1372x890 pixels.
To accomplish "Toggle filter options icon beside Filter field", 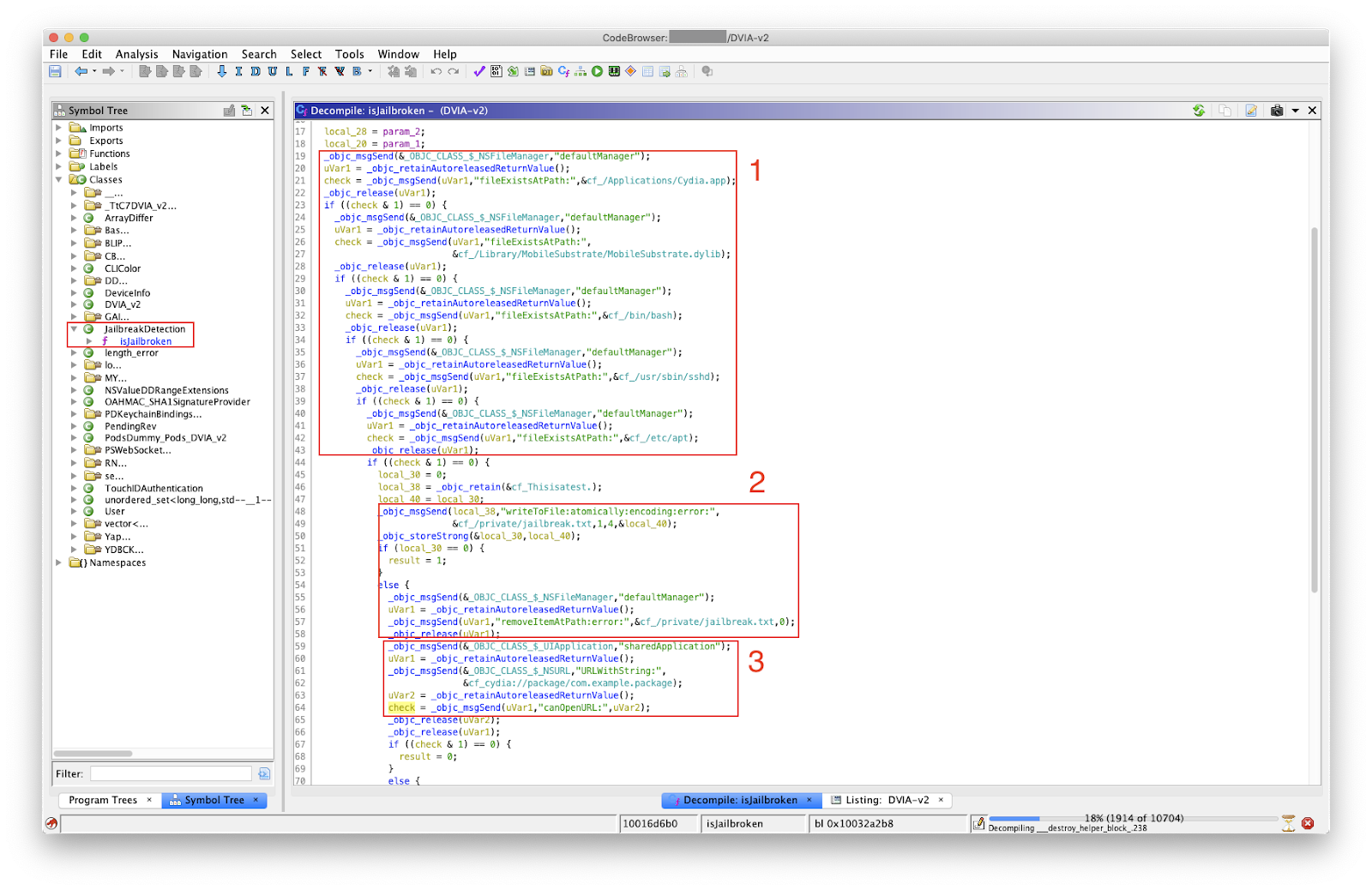I will click(x=264, y=773).
